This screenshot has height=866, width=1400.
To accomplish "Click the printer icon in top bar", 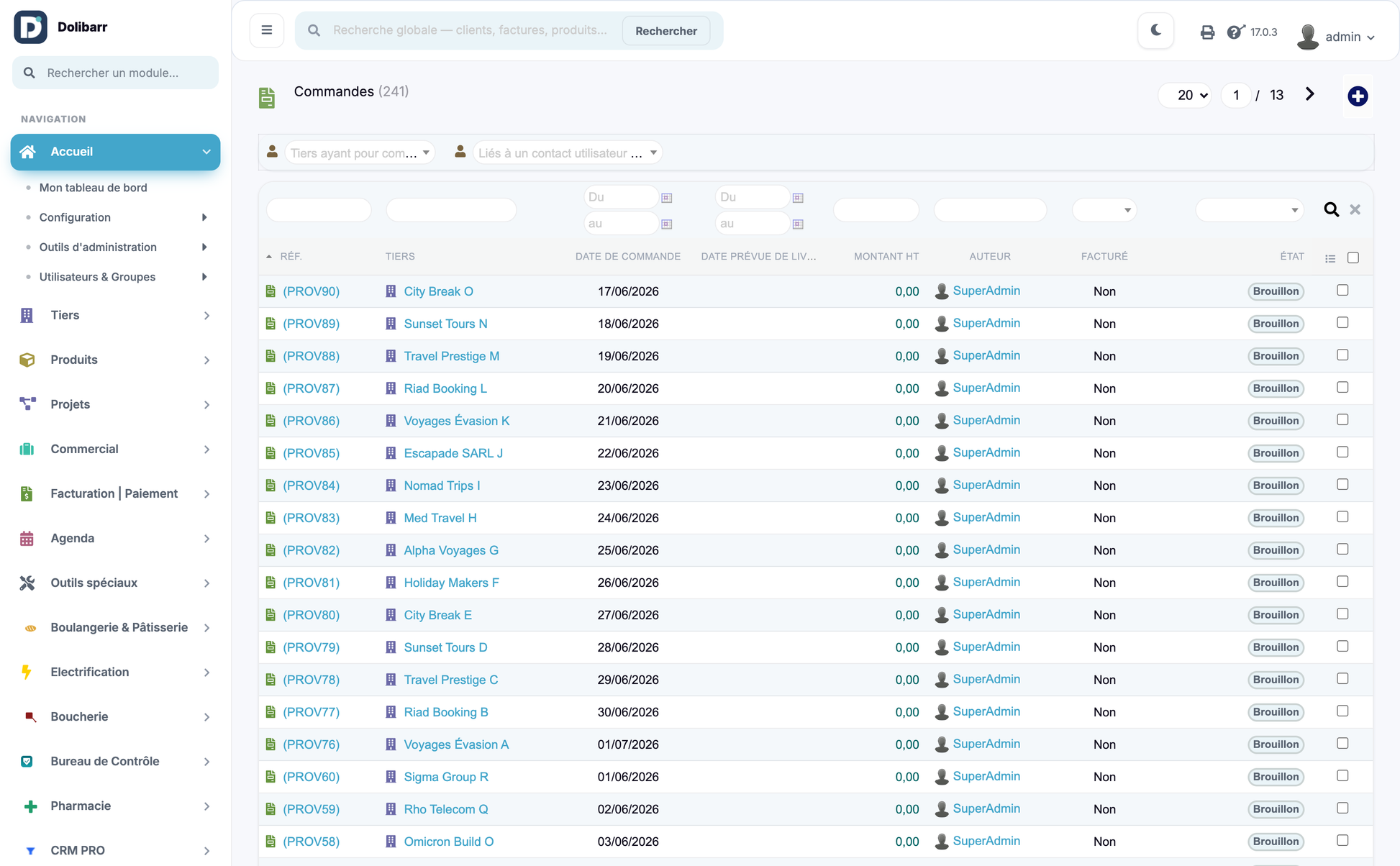I will (x=1207, y=32).
